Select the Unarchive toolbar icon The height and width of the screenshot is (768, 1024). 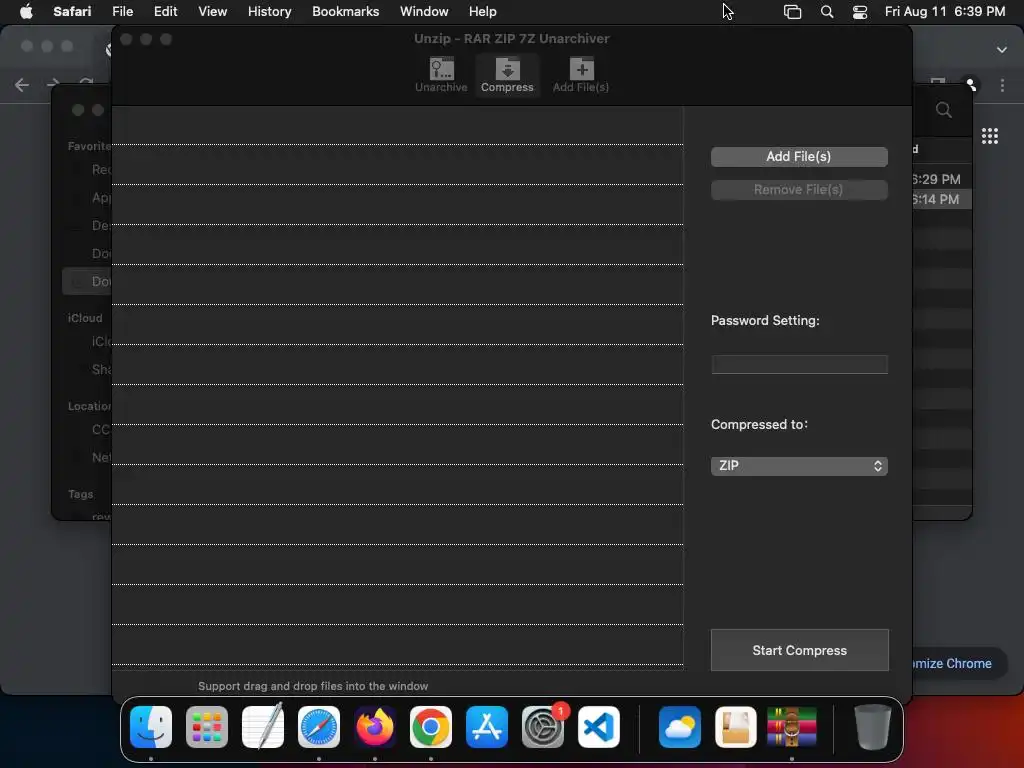pos(441,75)
